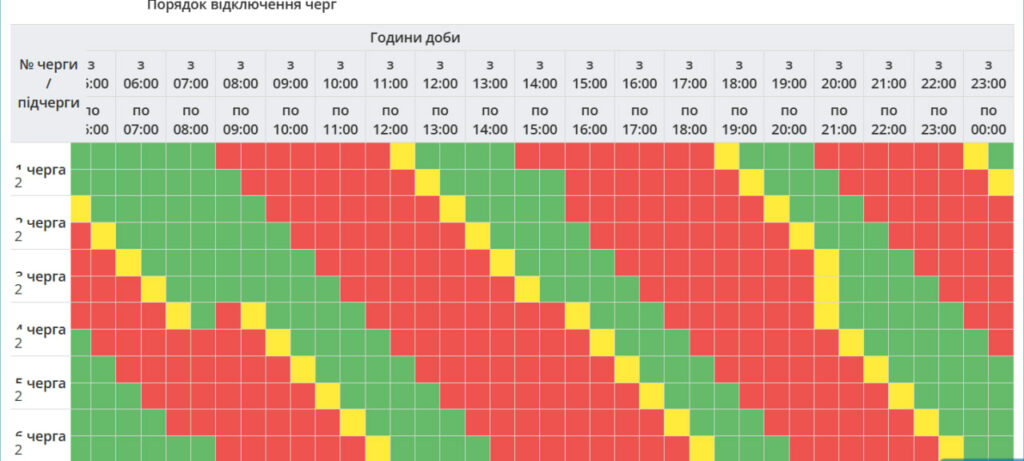This screenshot has width=1024, height=461.
Task: Click the 'з 14:00' header cell
Action: pos(540,74)
